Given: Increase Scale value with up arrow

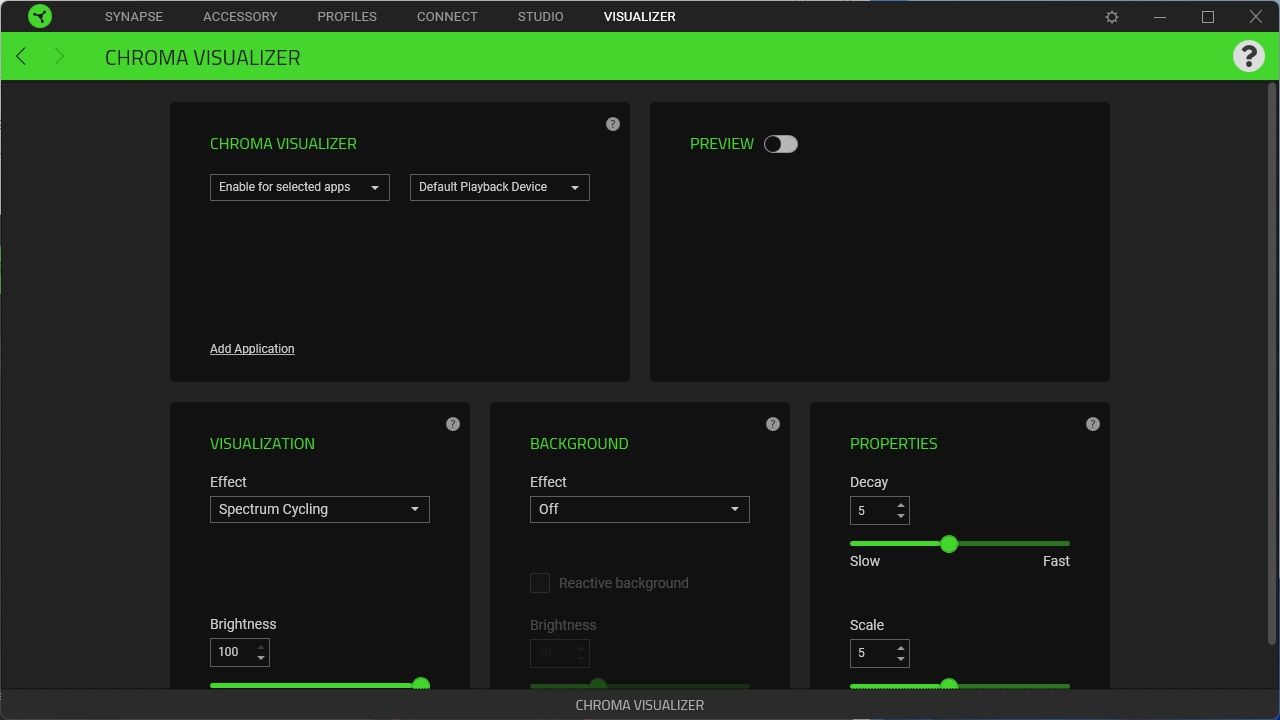Looking at the screenshot, I should tap(901, 648).
